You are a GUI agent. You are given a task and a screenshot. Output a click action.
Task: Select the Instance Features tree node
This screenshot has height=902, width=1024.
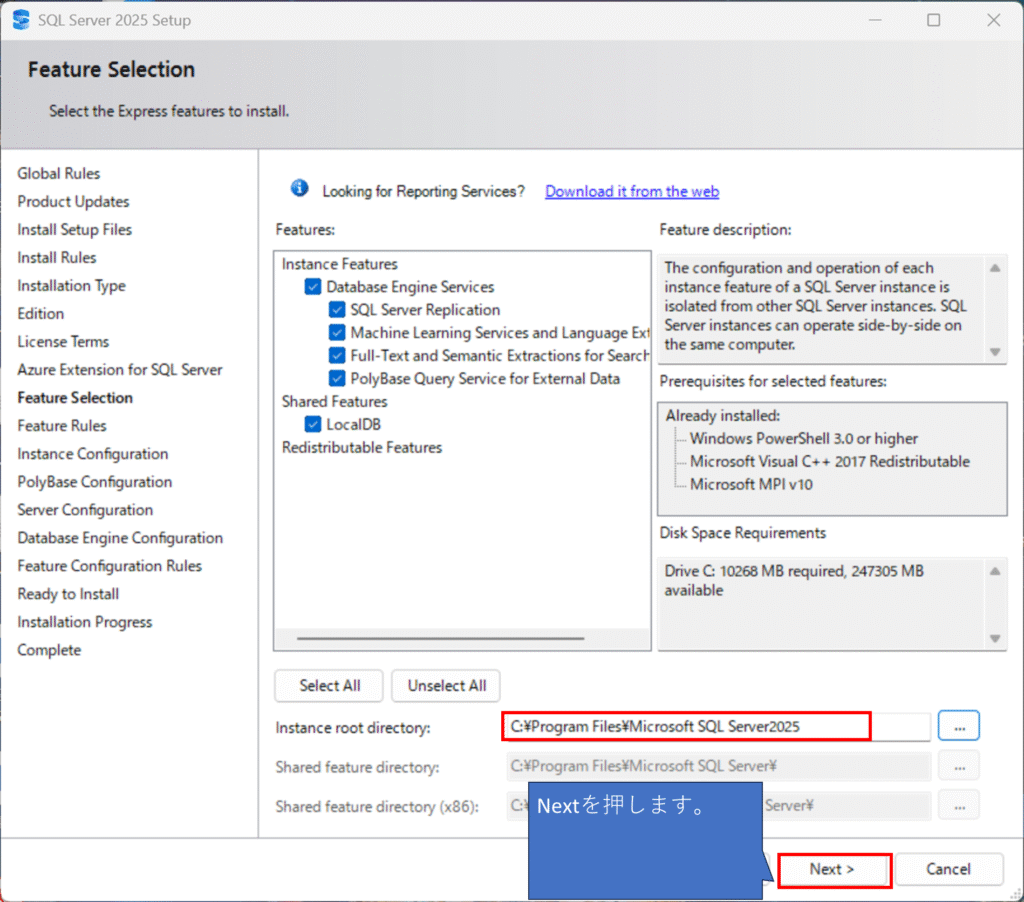[x=340, y=264]
